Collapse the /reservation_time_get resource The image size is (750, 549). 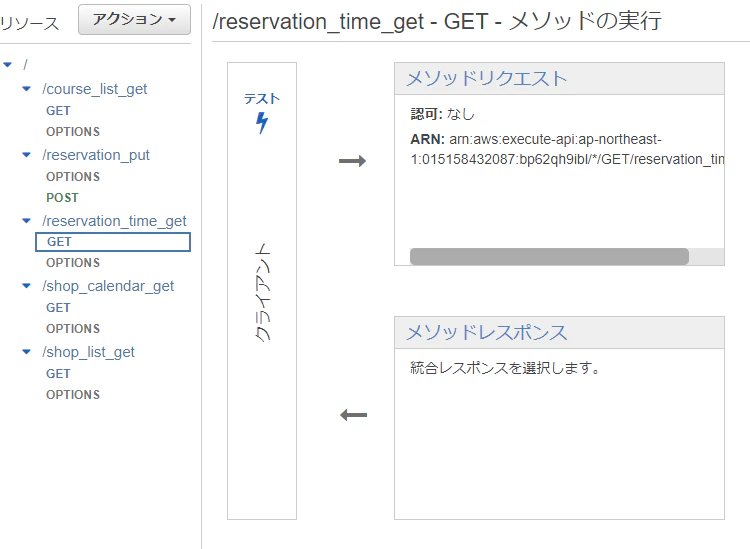click(x=27, y=221)
